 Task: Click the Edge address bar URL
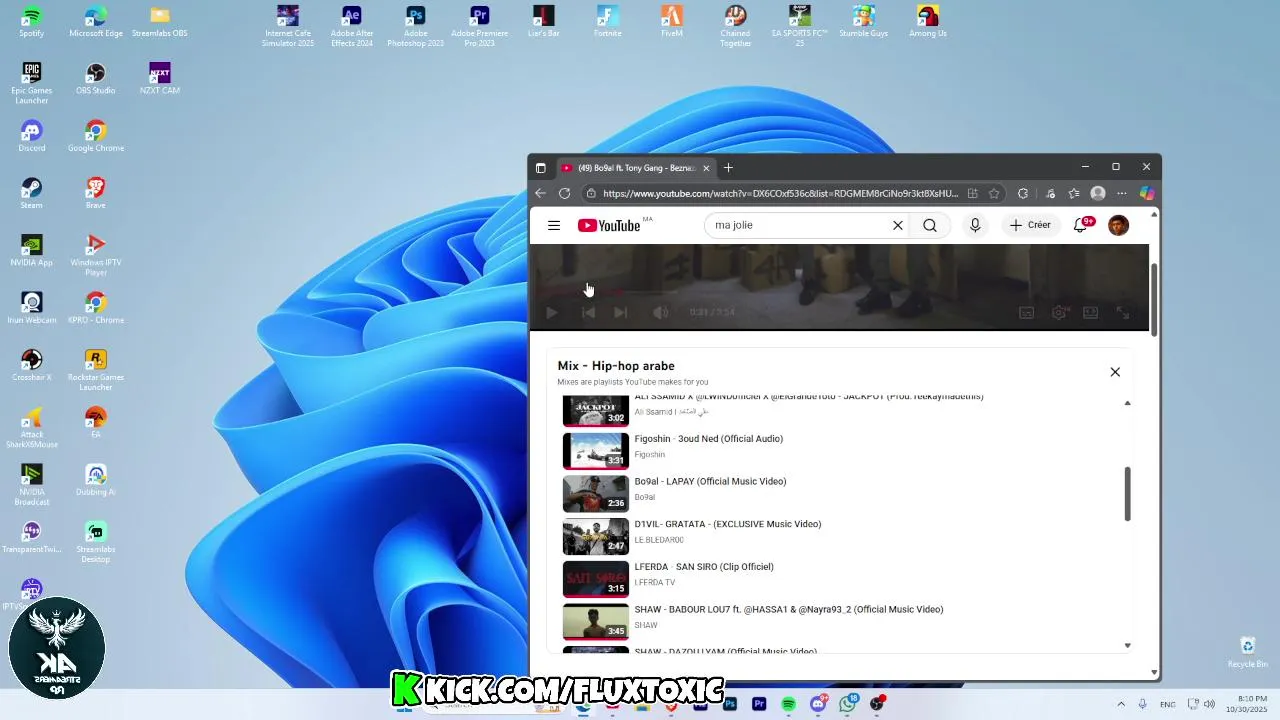click(x=780, y=193)
